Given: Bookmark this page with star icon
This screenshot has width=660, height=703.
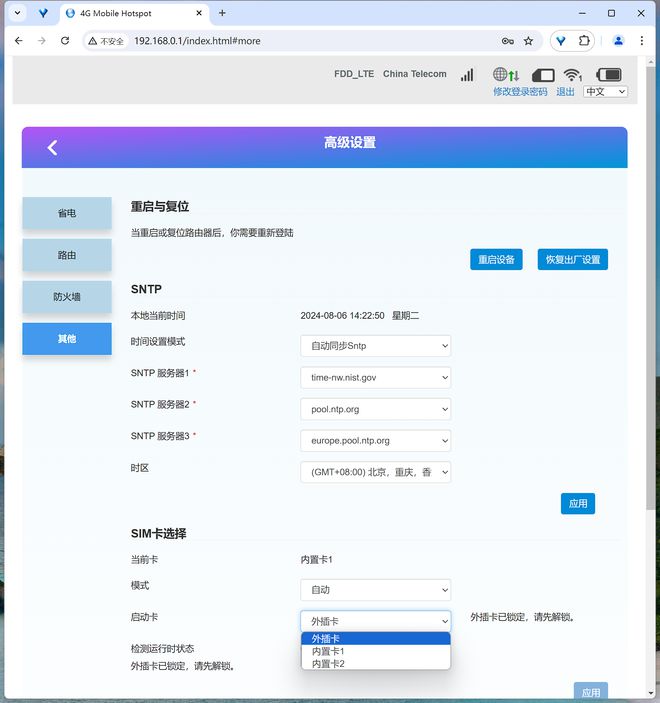Looking at the screenshot, I should 529,41.
